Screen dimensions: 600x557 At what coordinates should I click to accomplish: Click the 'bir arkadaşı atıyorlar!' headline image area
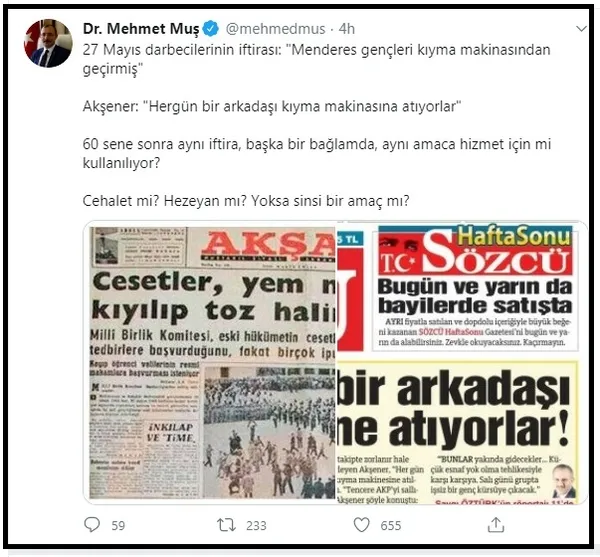[x=454, y=407]
